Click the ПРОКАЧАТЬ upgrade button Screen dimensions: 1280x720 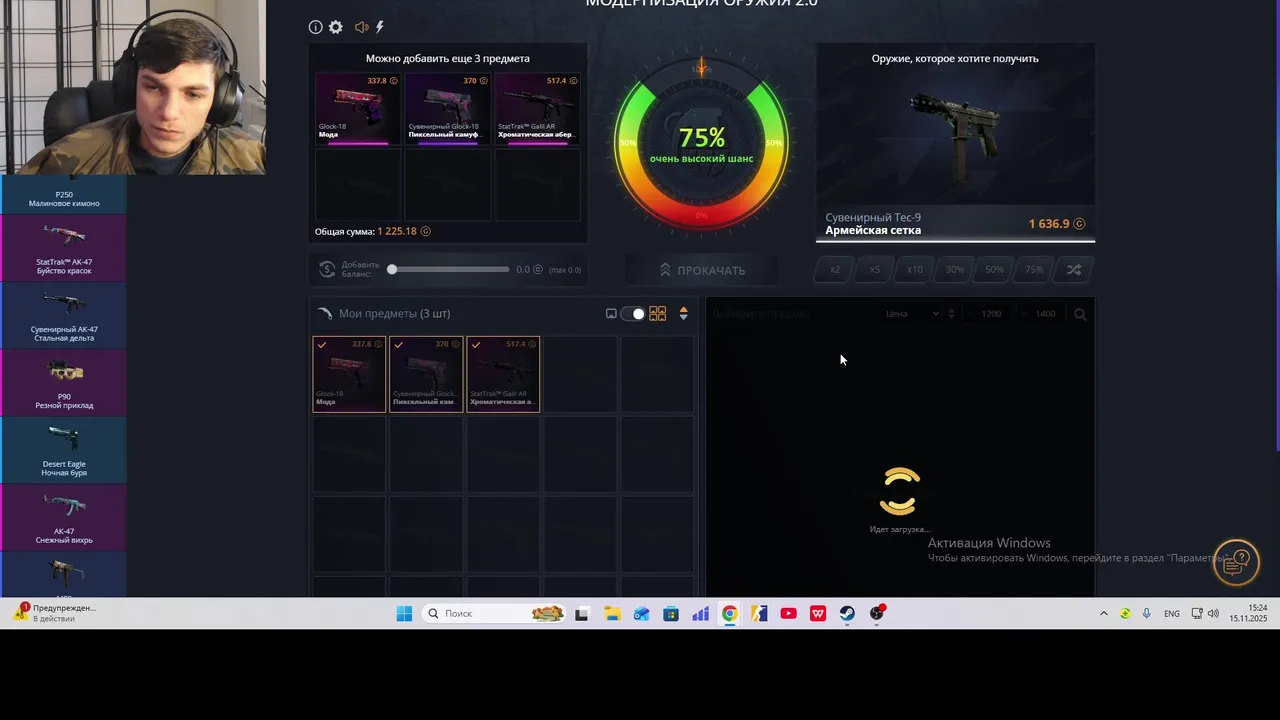coord(702,270)
